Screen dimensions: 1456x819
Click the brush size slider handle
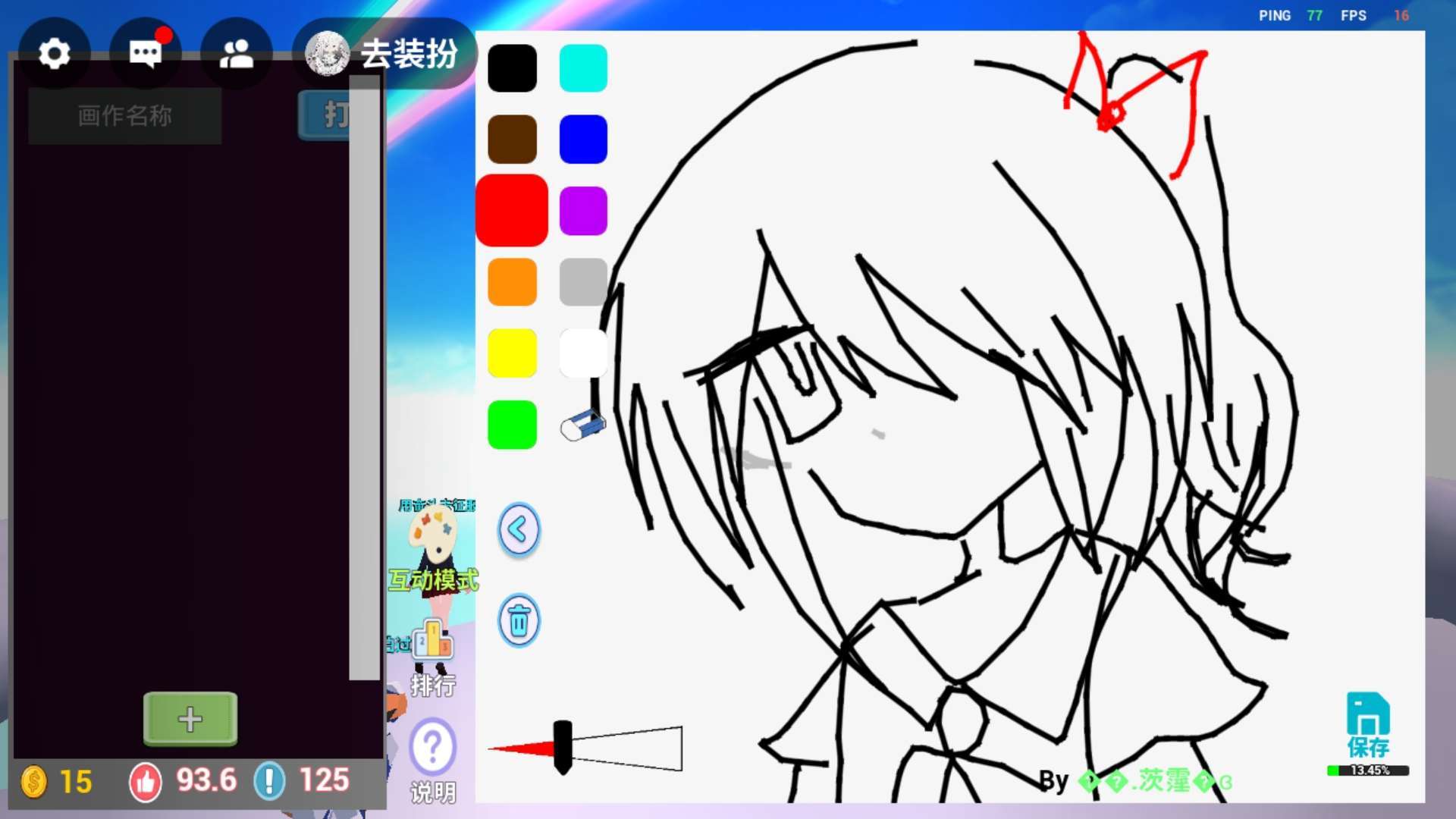[563, 748]
